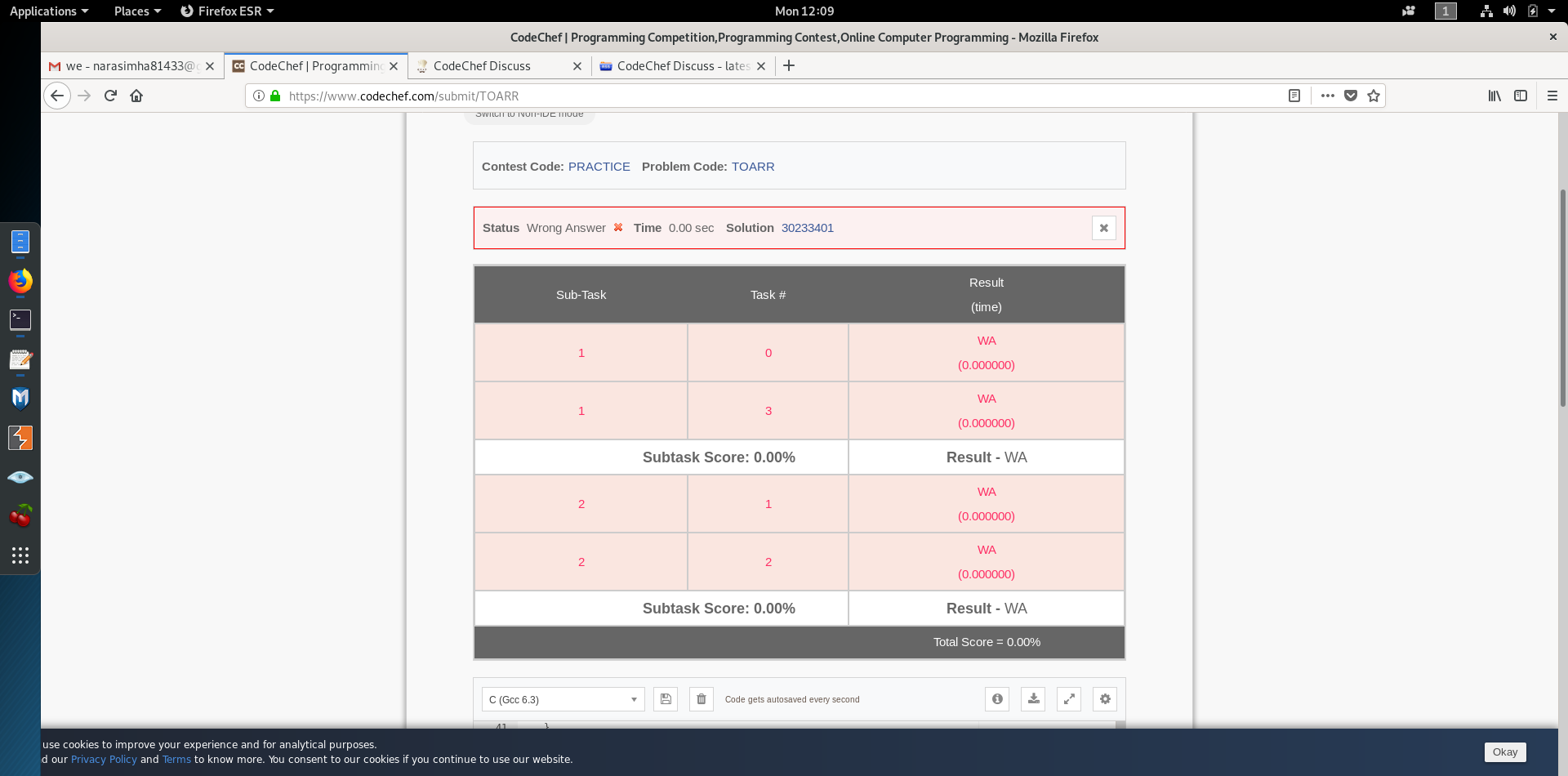
Task: Launch Burp Suite from the dock
Action: tap(20, 438)
